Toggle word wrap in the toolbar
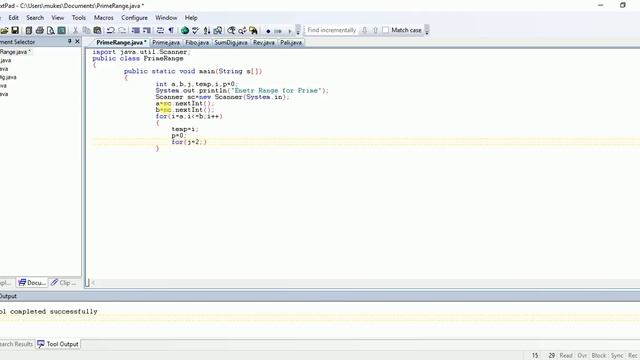 pyautogui.click(x=160, y=31)
